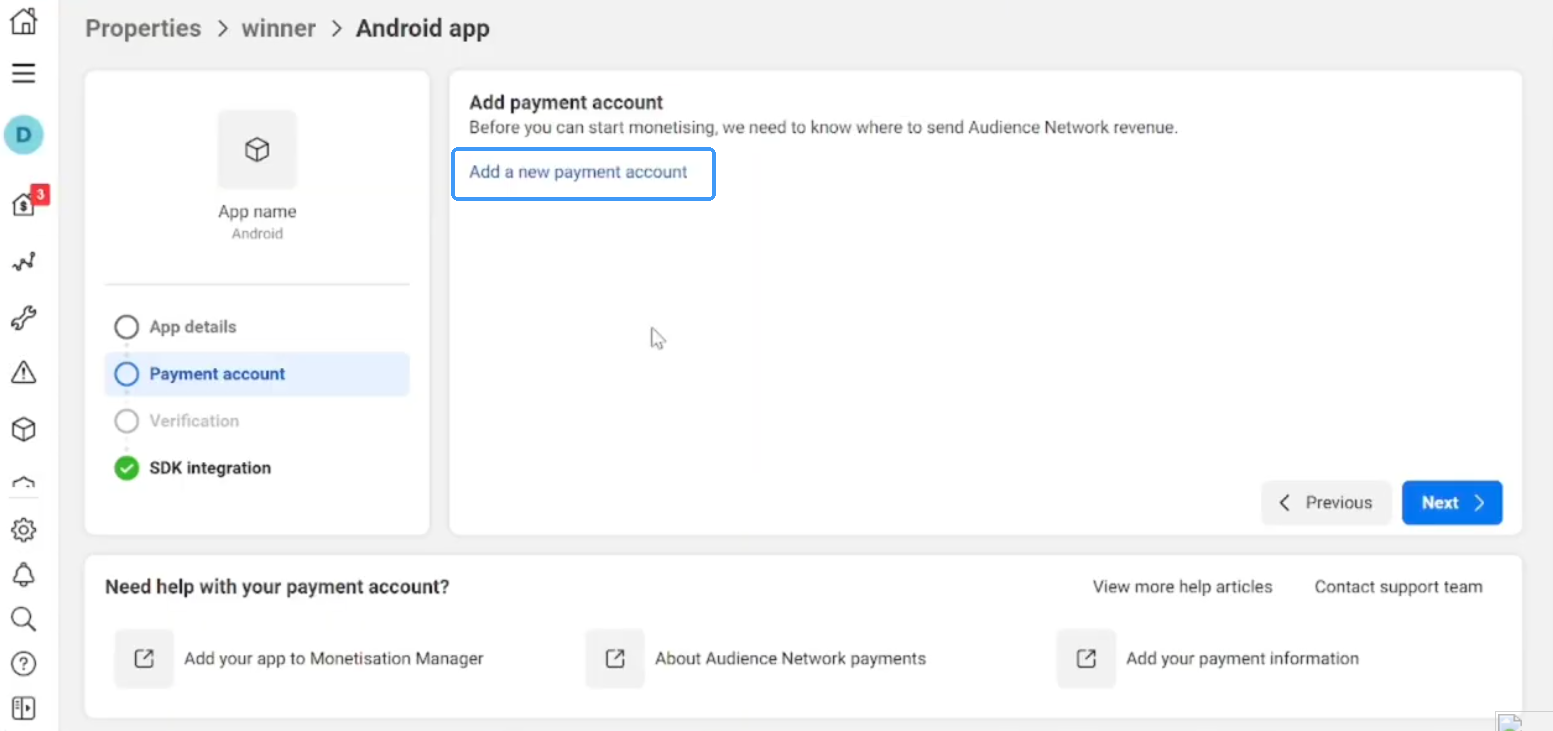Open the account avatar labeled D
The width and height of the screenshot is (1553, 731).
click(23, 134)
